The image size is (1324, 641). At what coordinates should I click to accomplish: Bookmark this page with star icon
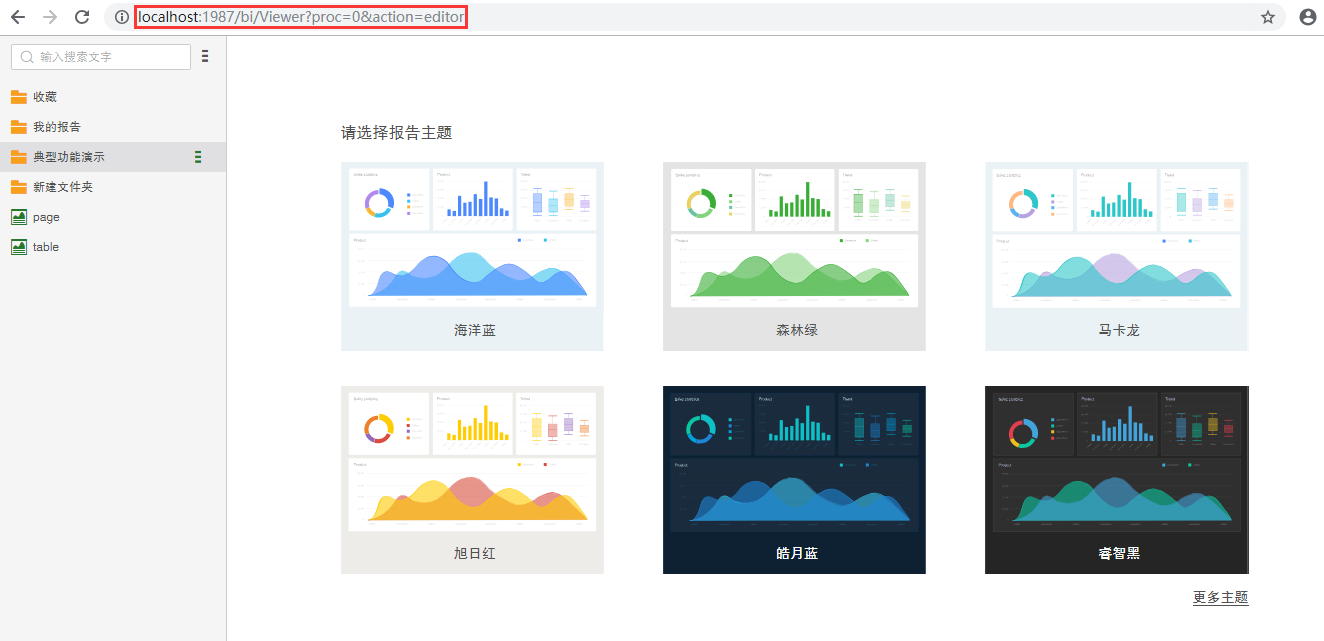coord(1267,17)
